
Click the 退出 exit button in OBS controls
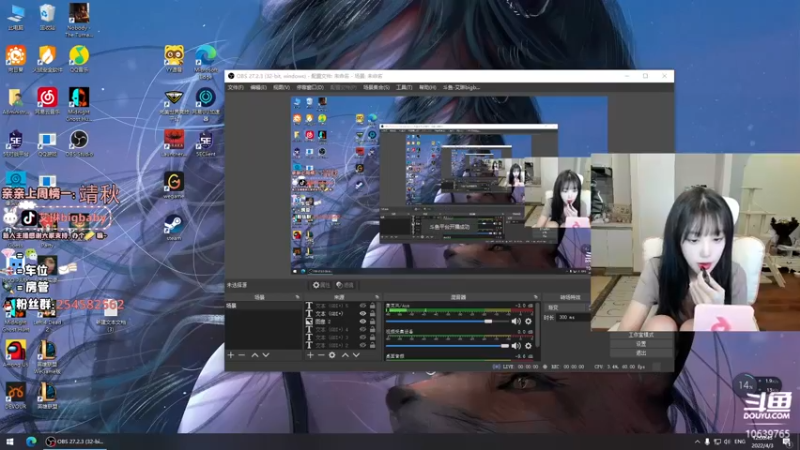point(641,353)
